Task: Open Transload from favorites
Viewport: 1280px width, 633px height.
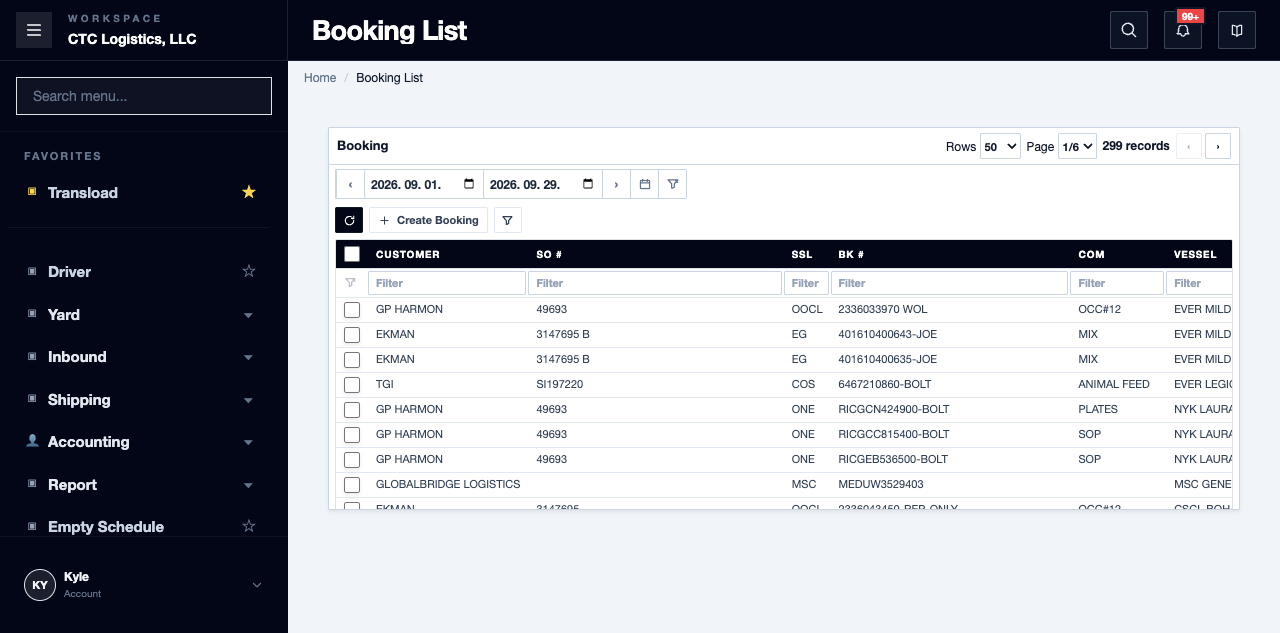Action: 83,192
